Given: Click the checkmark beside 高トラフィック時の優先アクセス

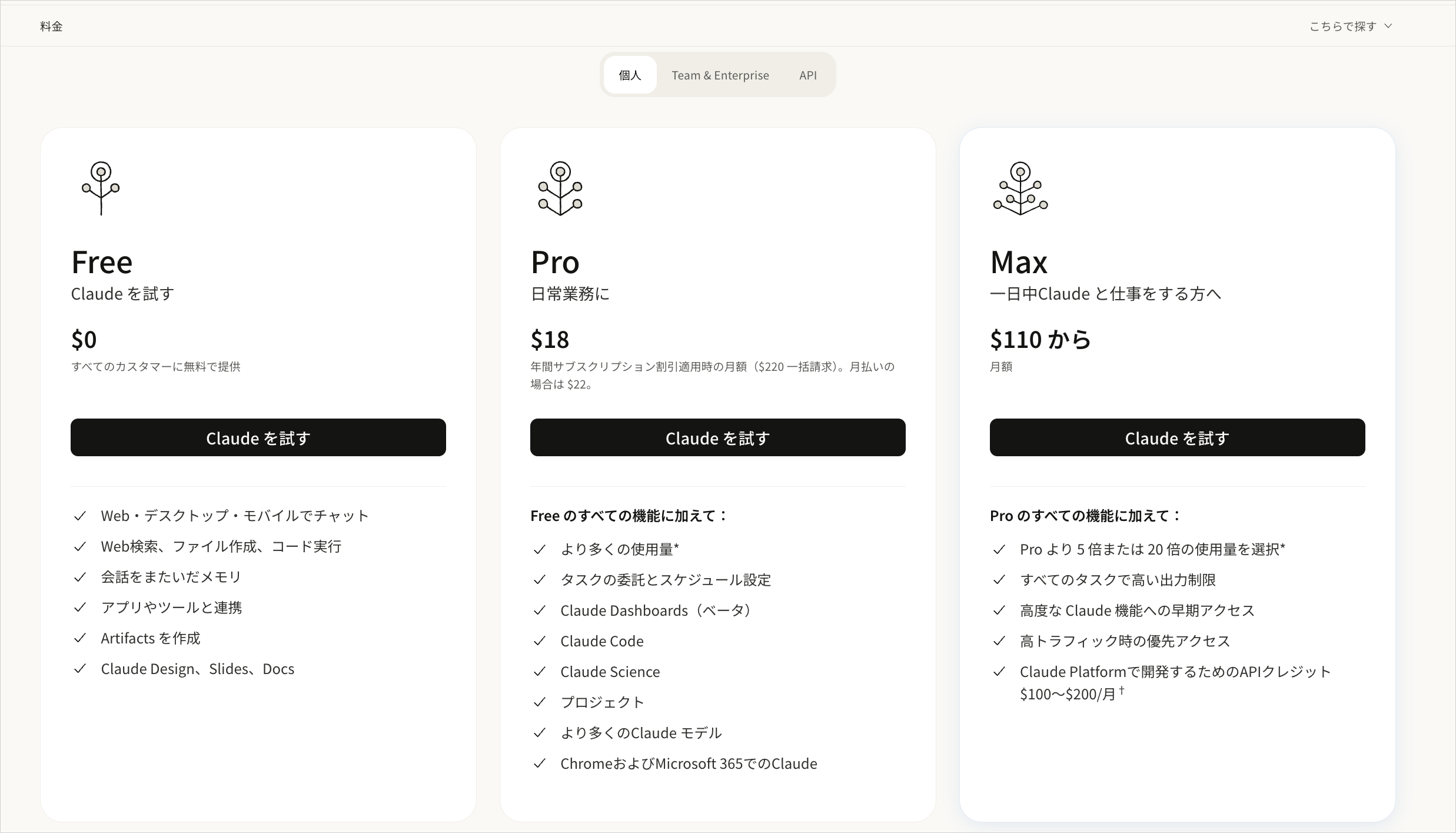Looking at the screenshot, I should pos(999,641).
